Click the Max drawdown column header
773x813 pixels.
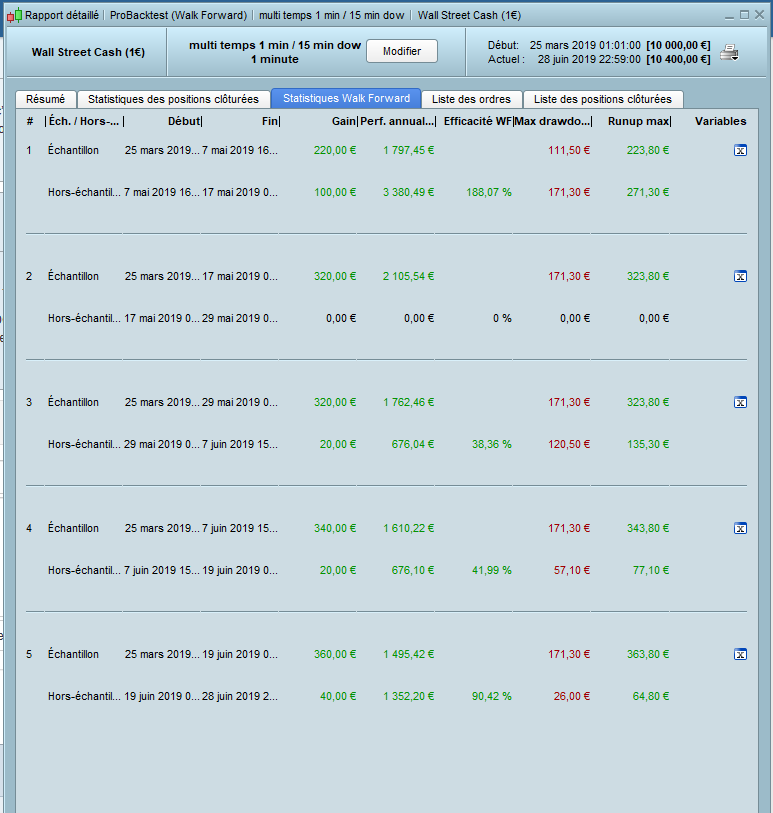(x=553, y=121)
